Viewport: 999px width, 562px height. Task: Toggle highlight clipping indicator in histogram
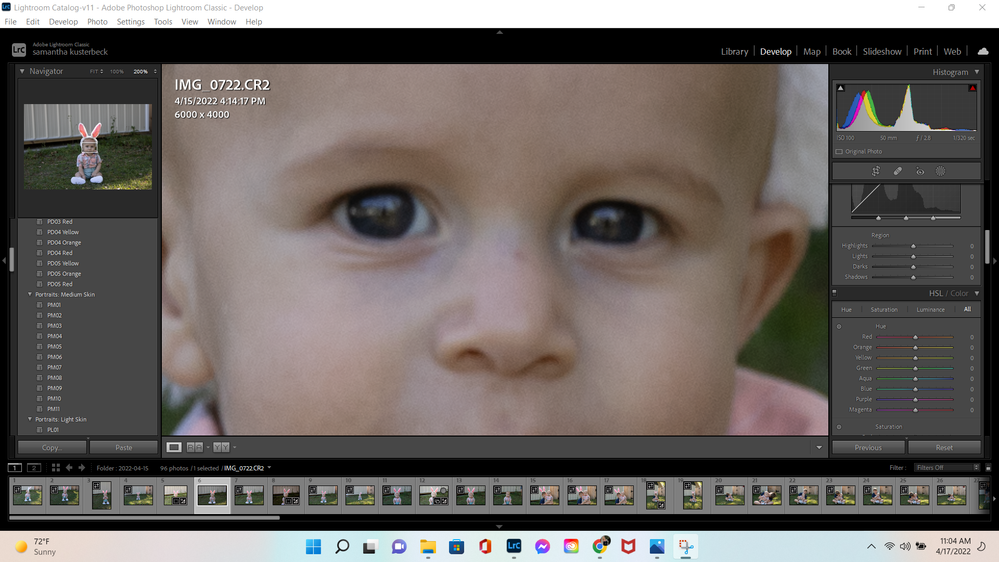click(x=972, y=88)
